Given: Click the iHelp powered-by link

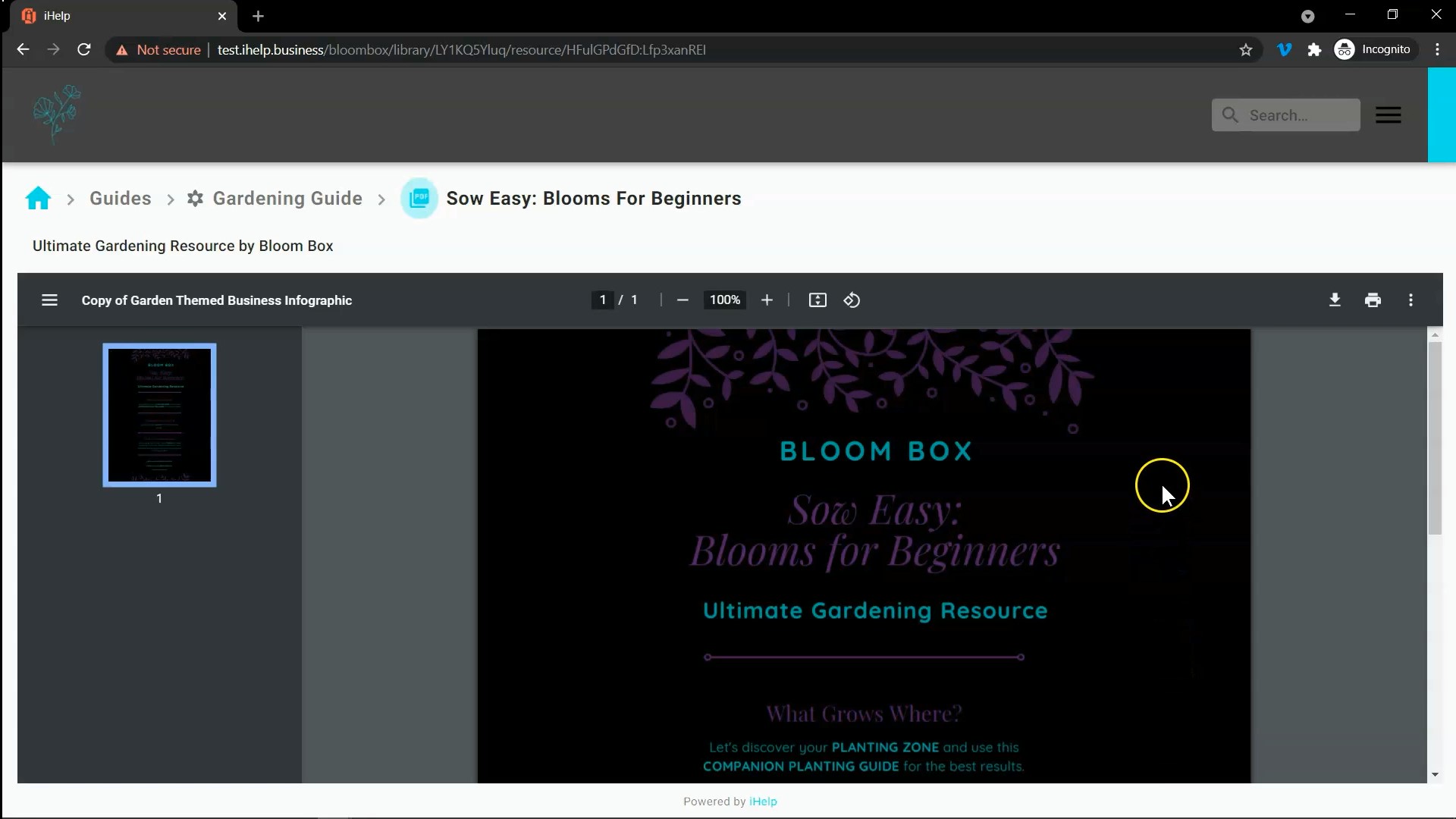Looking at the screenshot, I should point(763,802).
